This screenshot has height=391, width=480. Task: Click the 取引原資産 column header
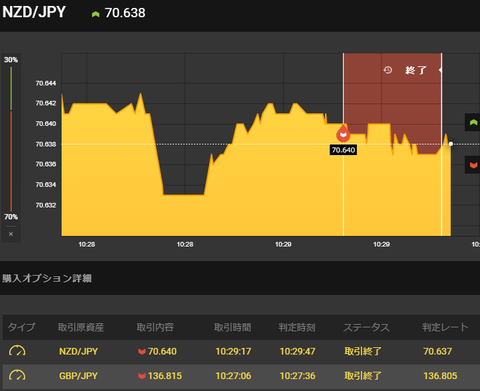click(81, 327)
